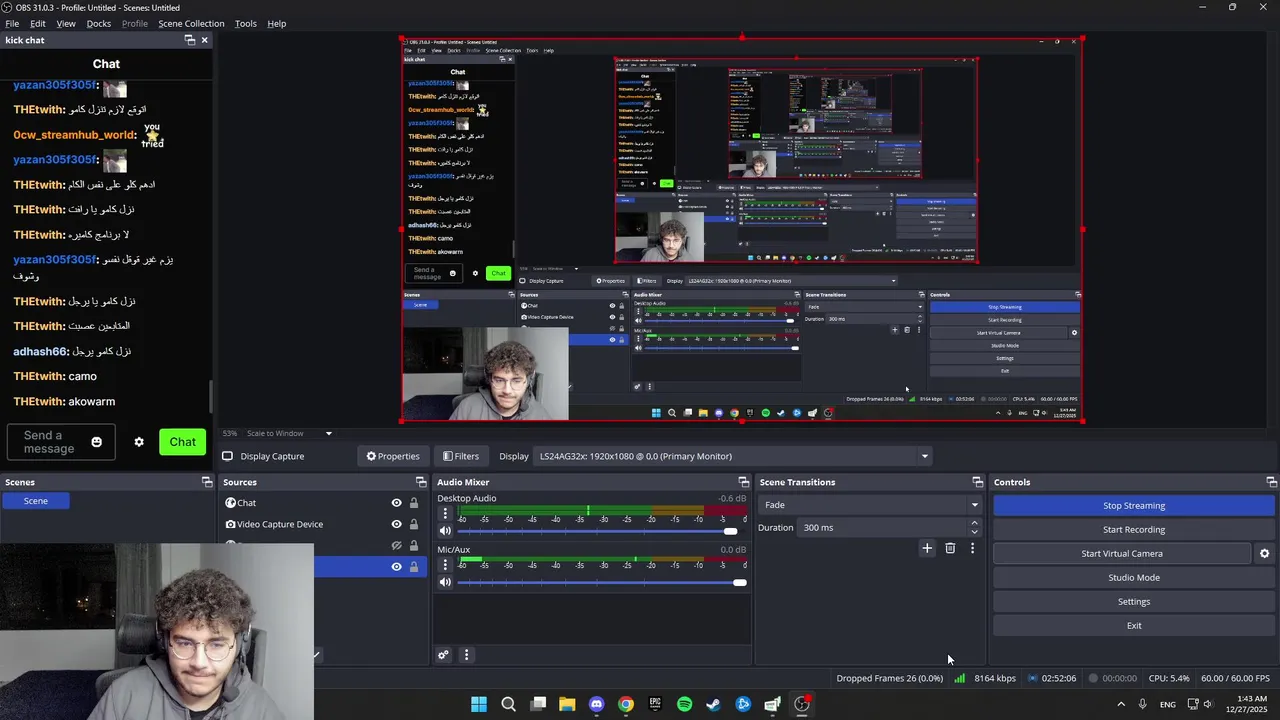Remove transition using trash icon

coord(950,548)
